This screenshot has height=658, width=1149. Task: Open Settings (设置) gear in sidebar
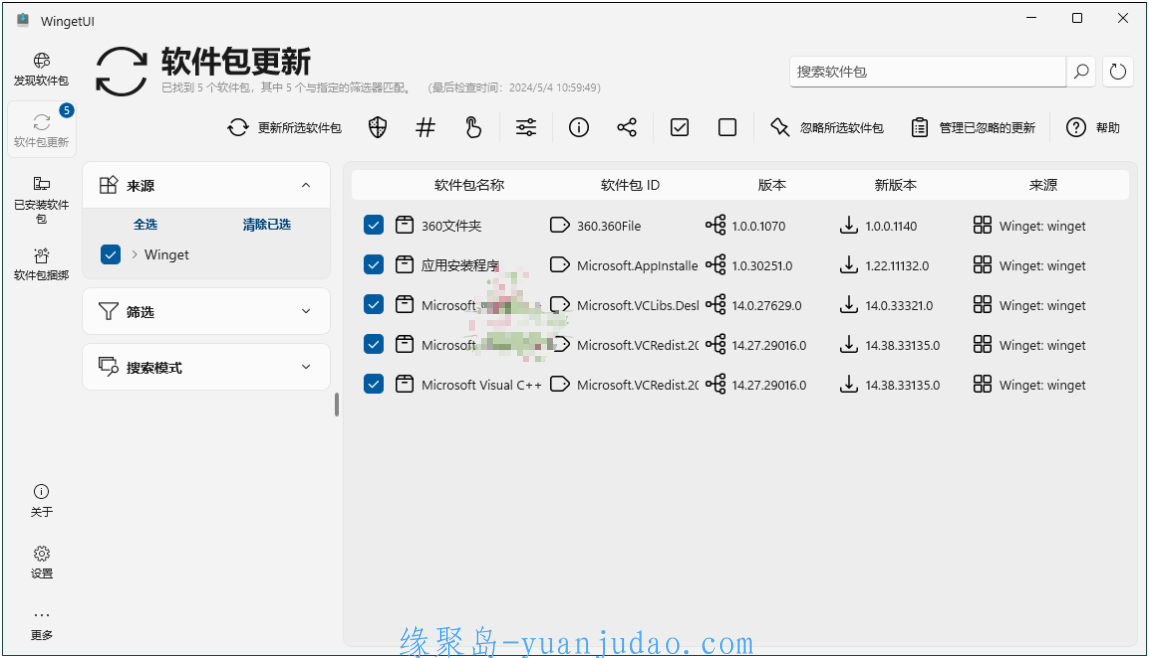(x=41, y=562)
